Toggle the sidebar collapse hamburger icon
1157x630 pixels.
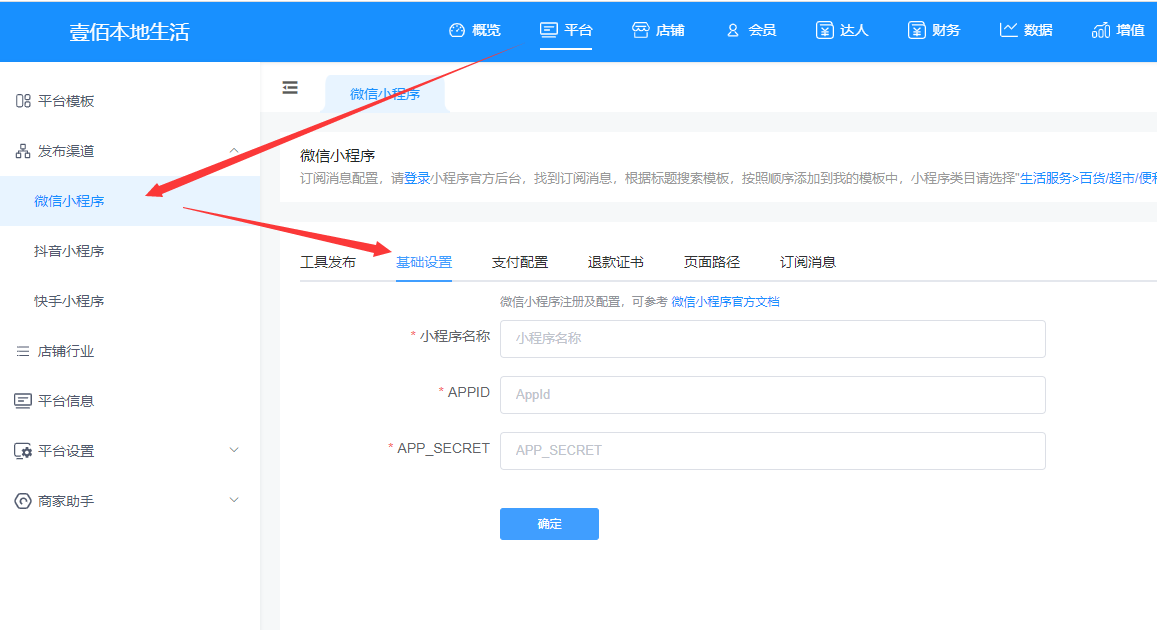tap(290, 88)
